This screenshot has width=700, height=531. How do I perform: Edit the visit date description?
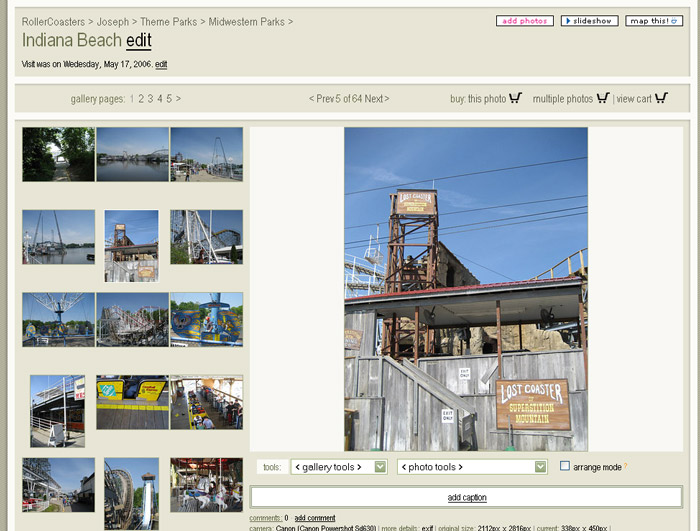(x=161, y=64)
